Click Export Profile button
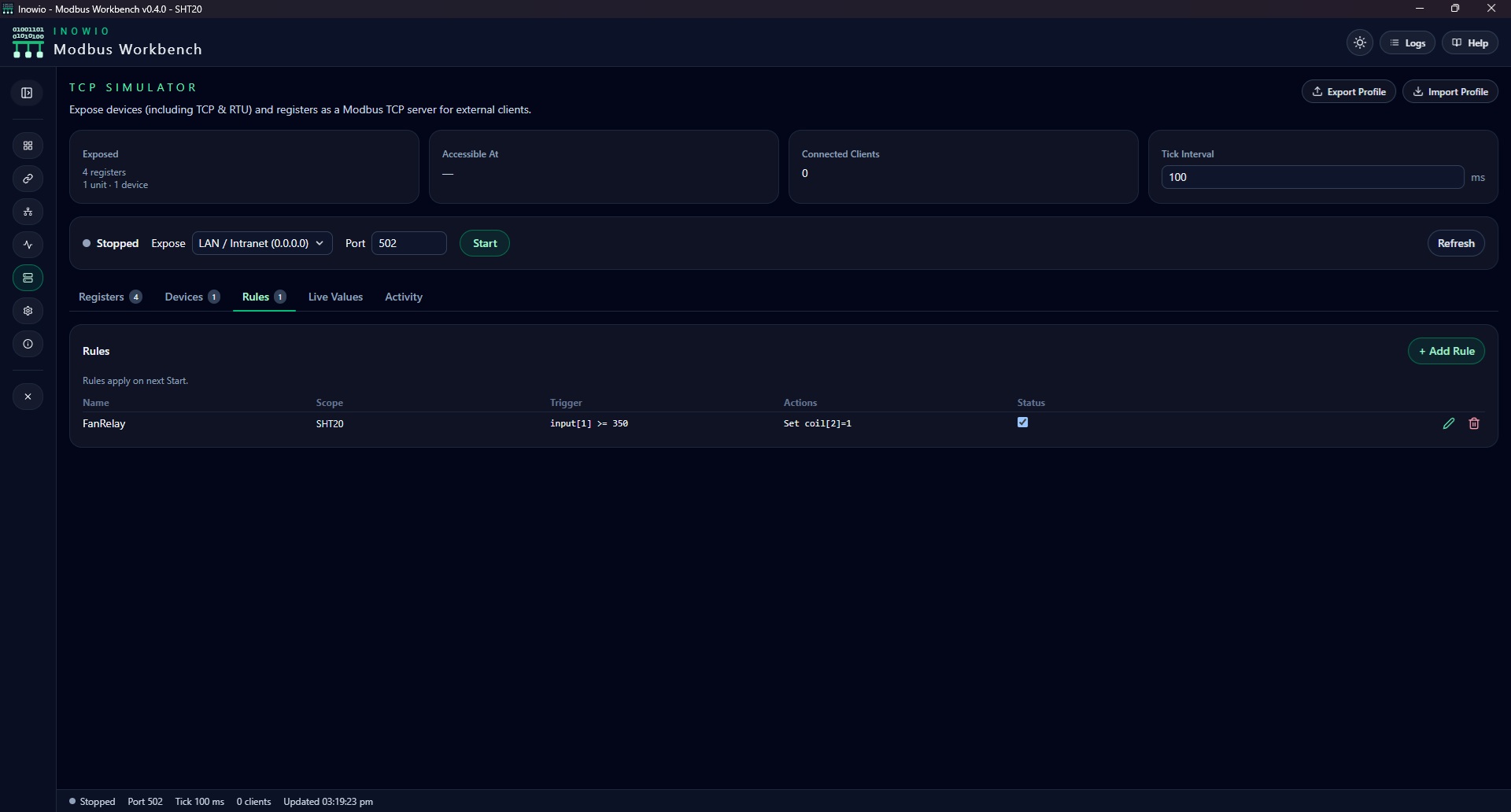 (x=1349, y=92)
